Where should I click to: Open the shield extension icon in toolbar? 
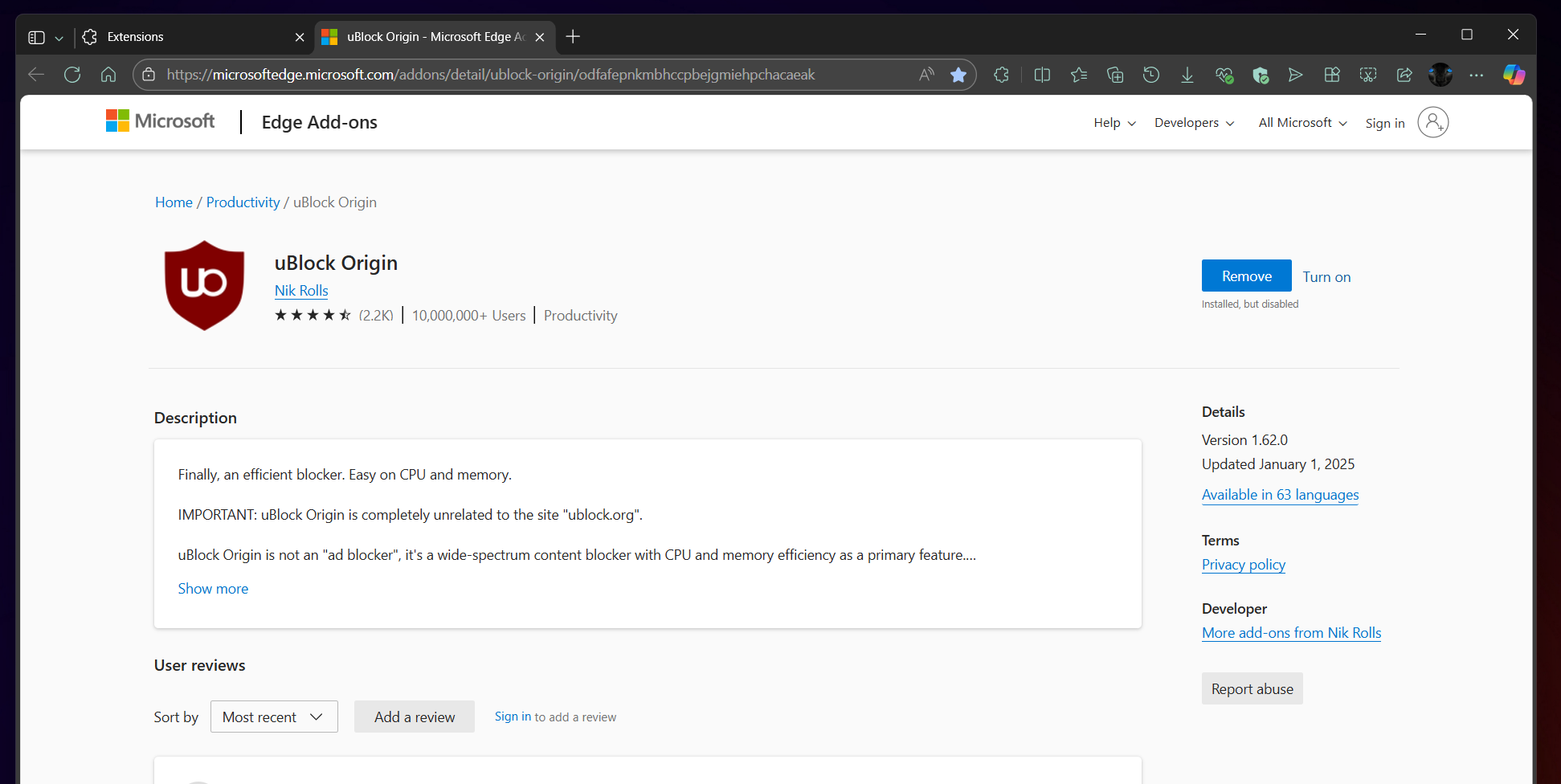pyautogui.click(x=1260, y=75)
